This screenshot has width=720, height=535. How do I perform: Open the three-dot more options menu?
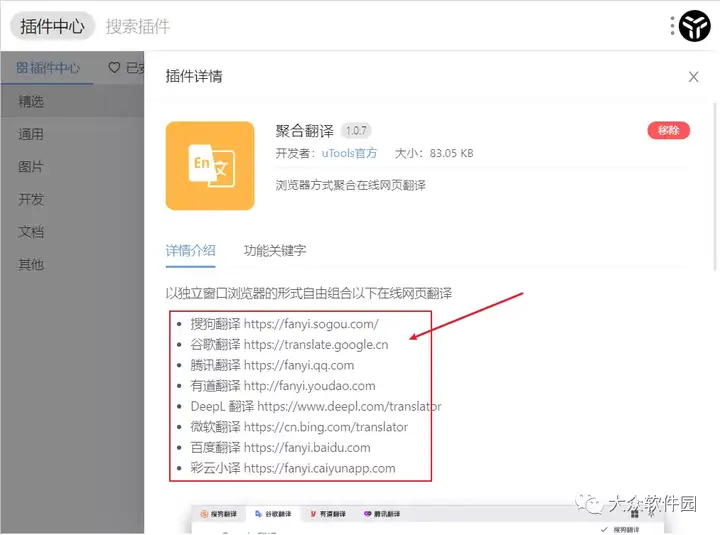click(672, 26)
